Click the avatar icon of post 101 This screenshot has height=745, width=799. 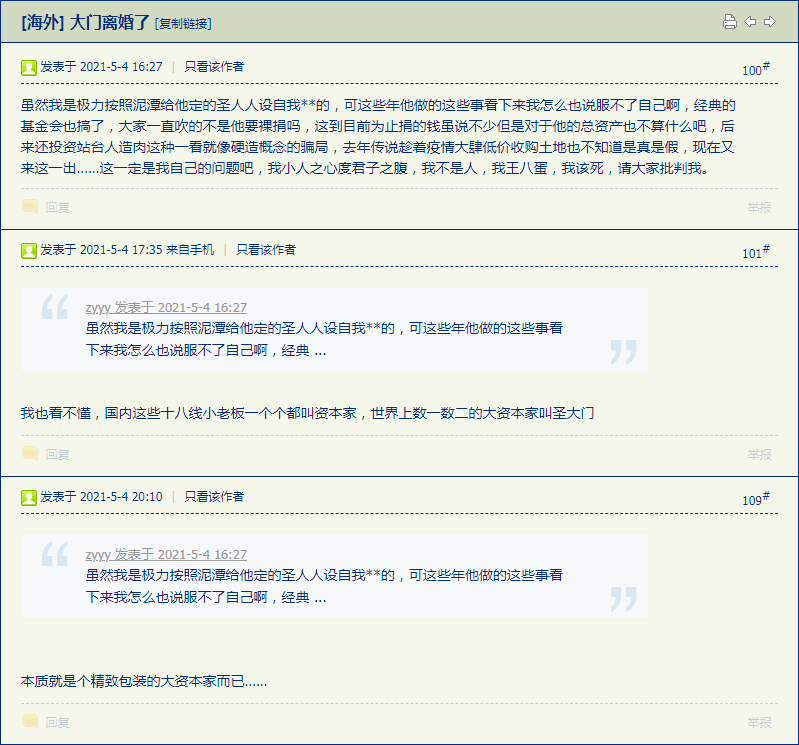[29, 251]
